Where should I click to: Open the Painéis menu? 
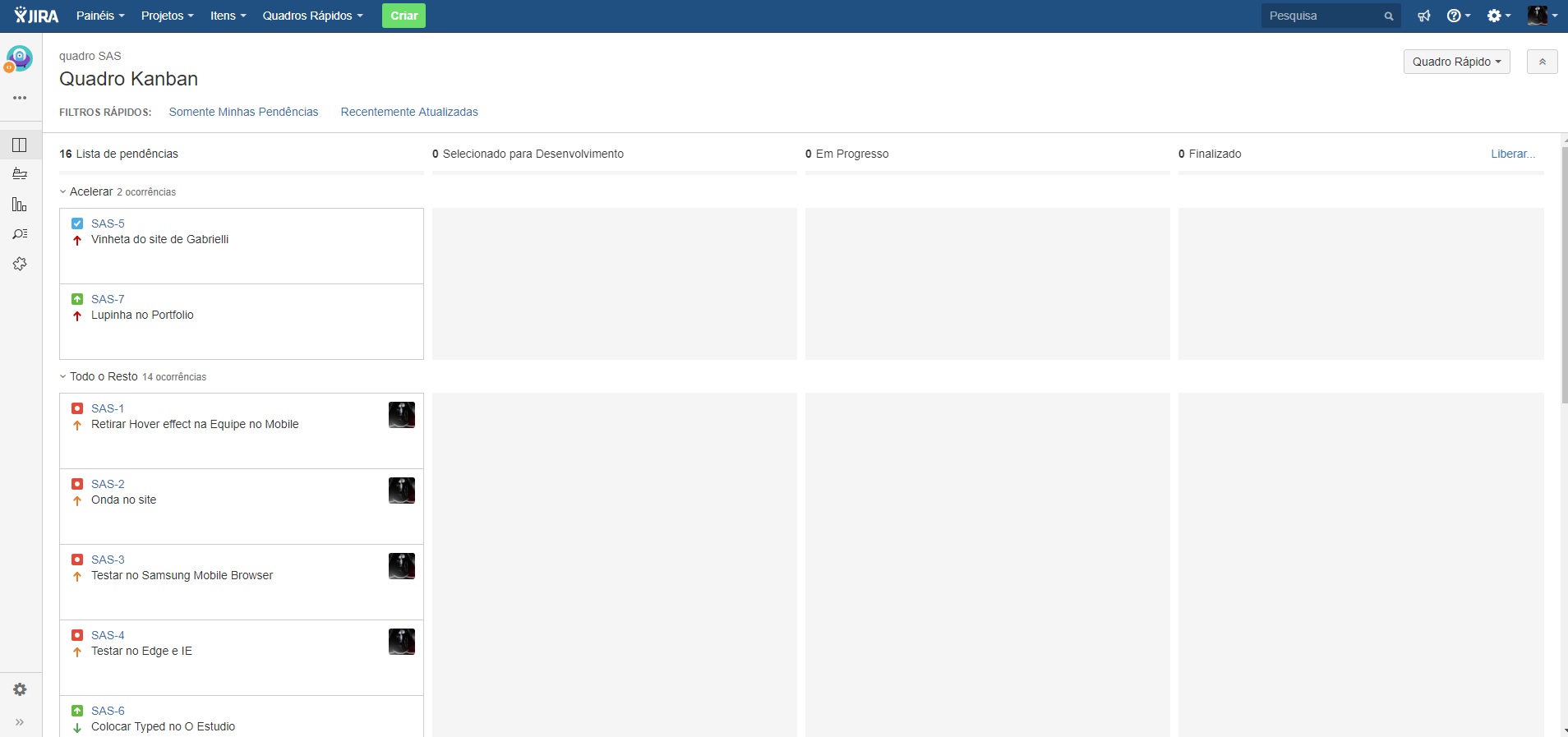[x=100, y=16]
